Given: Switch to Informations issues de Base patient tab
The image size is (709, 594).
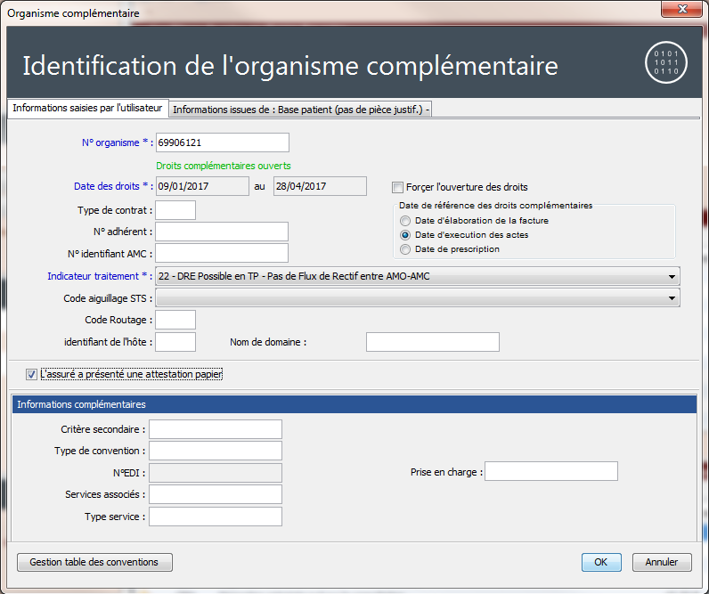Looking at the screenshot, I should tap(301, 108).
